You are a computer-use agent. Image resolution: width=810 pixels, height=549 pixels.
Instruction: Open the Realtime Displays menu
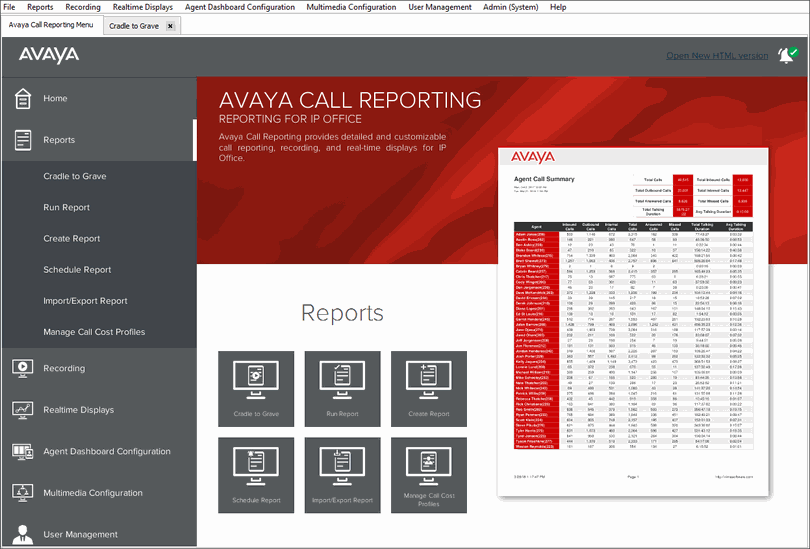143,7
